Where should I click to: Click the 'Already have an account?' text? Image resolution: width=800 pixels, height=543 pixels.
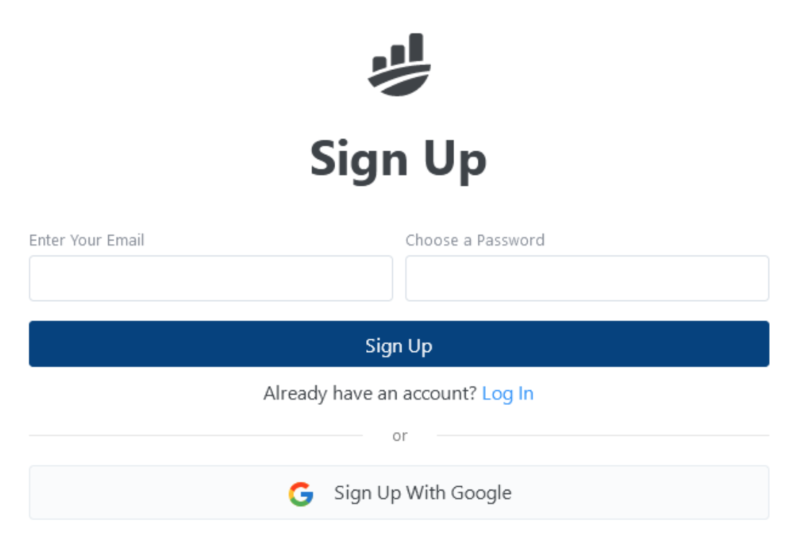370,393
